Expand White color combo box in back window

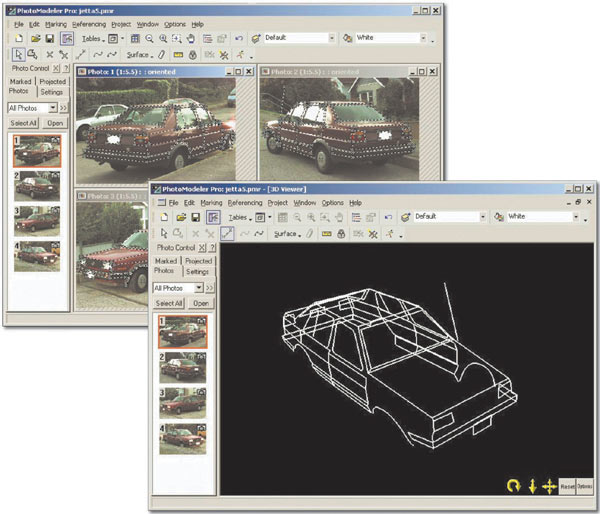click(x=423, y=38)
